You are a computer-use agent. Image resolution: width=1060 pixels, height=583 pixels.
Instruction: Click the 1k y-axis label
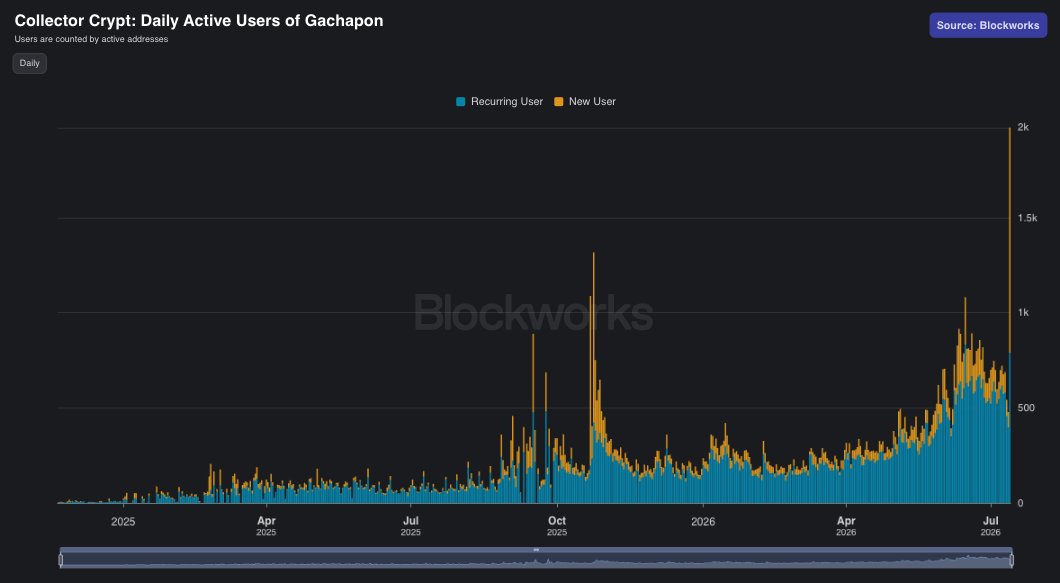(1023, 312)
